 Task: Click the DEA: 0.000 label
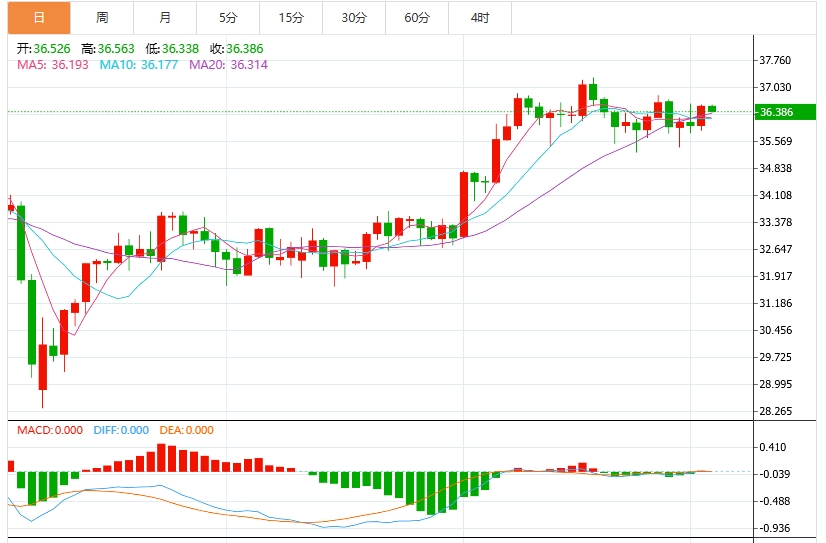click(186, 430)
